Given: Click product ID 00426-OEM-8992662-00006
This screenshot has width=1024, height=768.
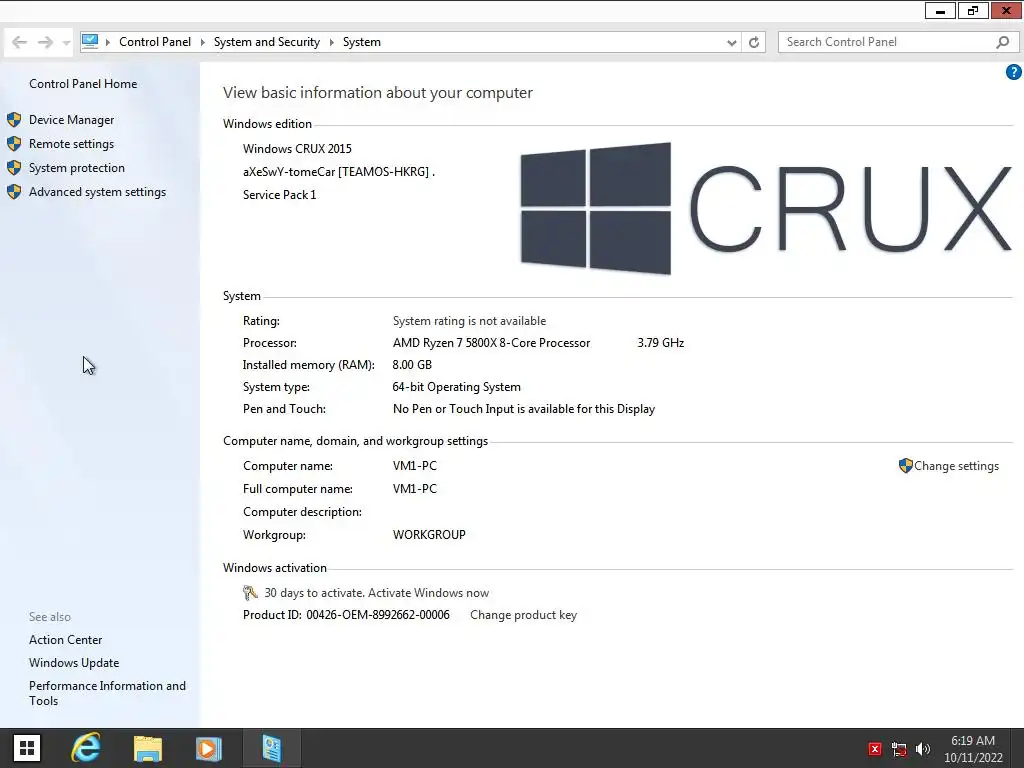Looking at the screenshot, I should (377, 615).
